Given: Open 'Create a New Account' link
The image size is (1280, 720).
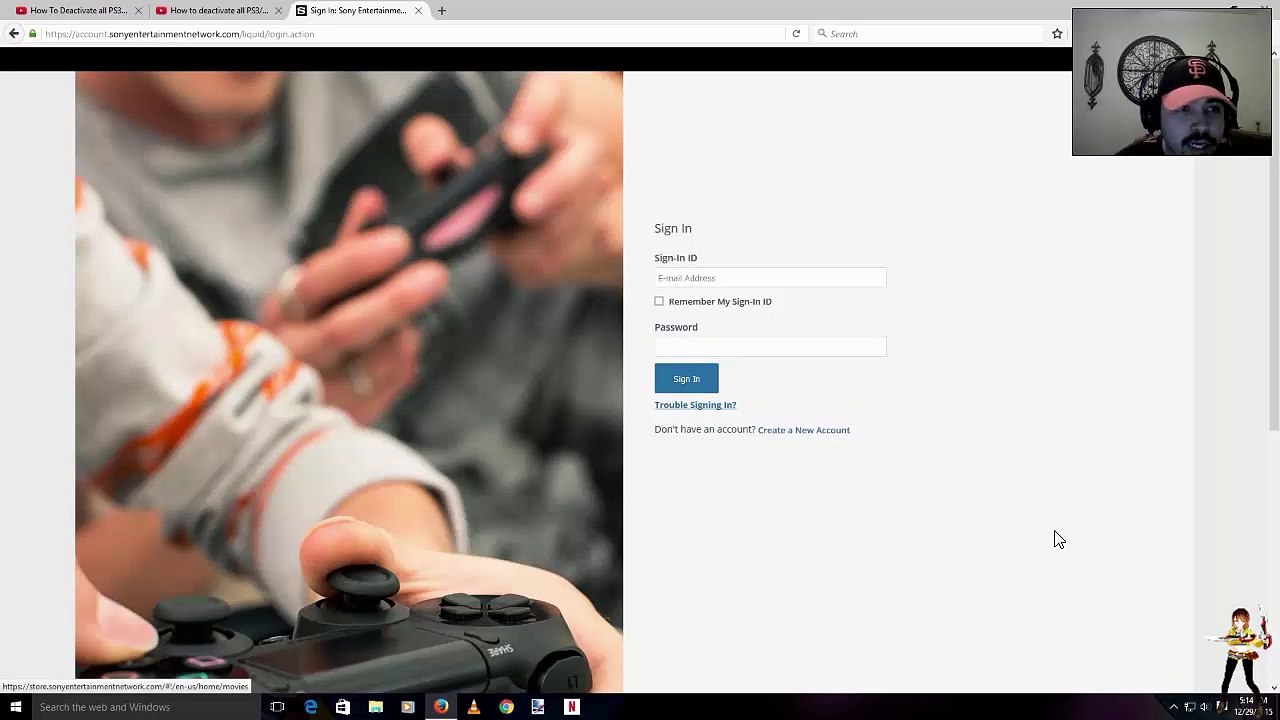Looking at the screenshot, I should pyautogui.click(x=804, y=430).
